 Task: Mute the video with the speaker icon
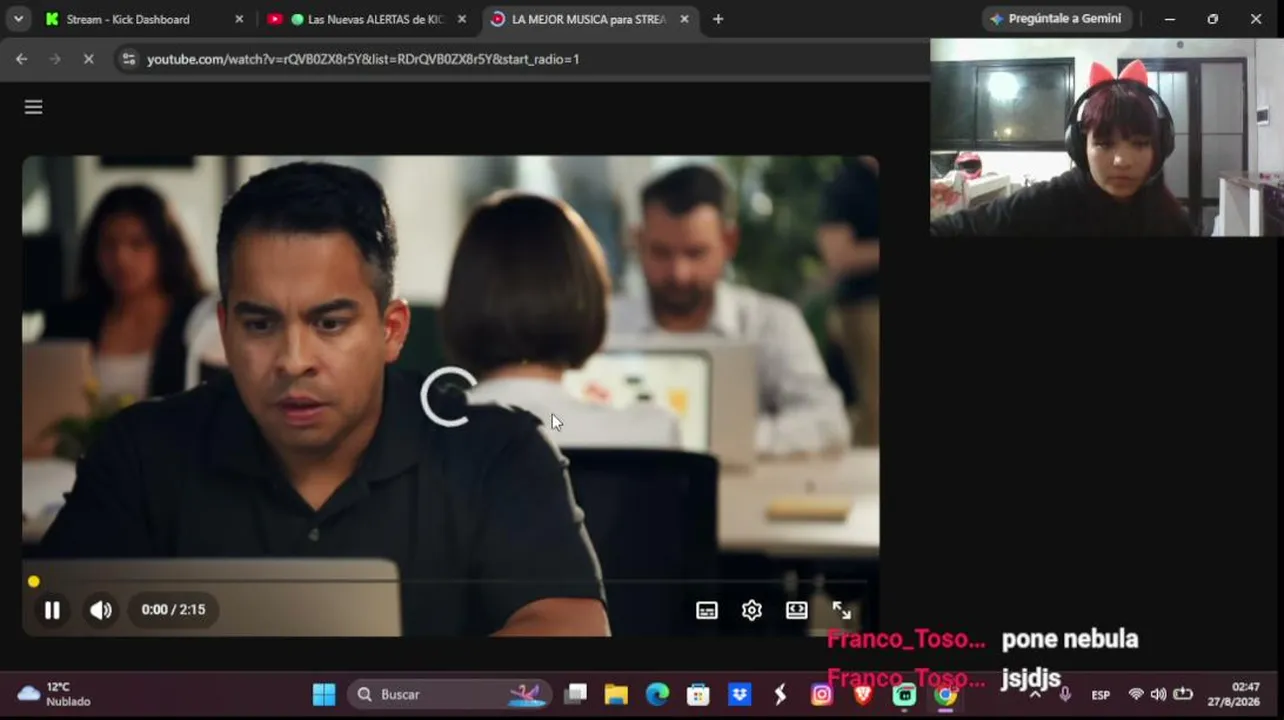pyautogui.click(x=101, y=610)
